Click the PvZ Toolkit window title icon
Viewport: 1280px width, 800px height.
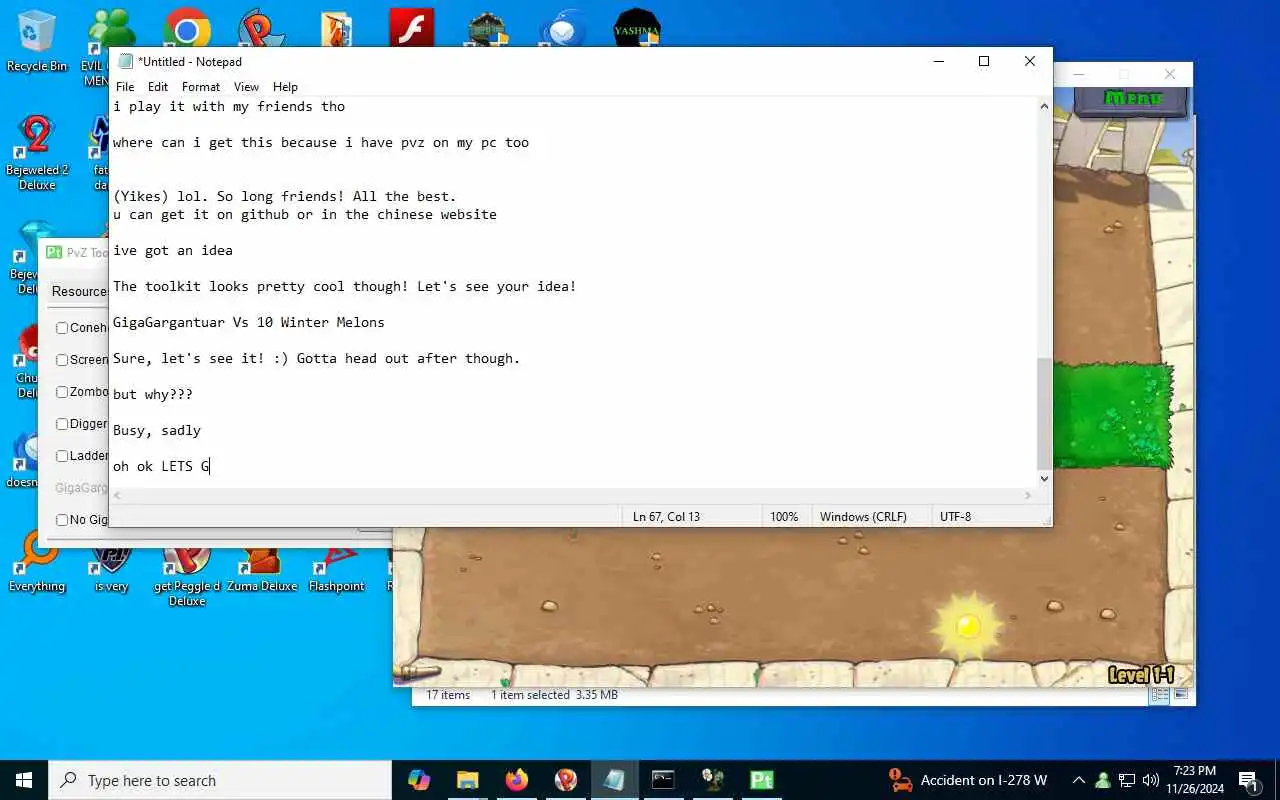[x=55, y=252]
